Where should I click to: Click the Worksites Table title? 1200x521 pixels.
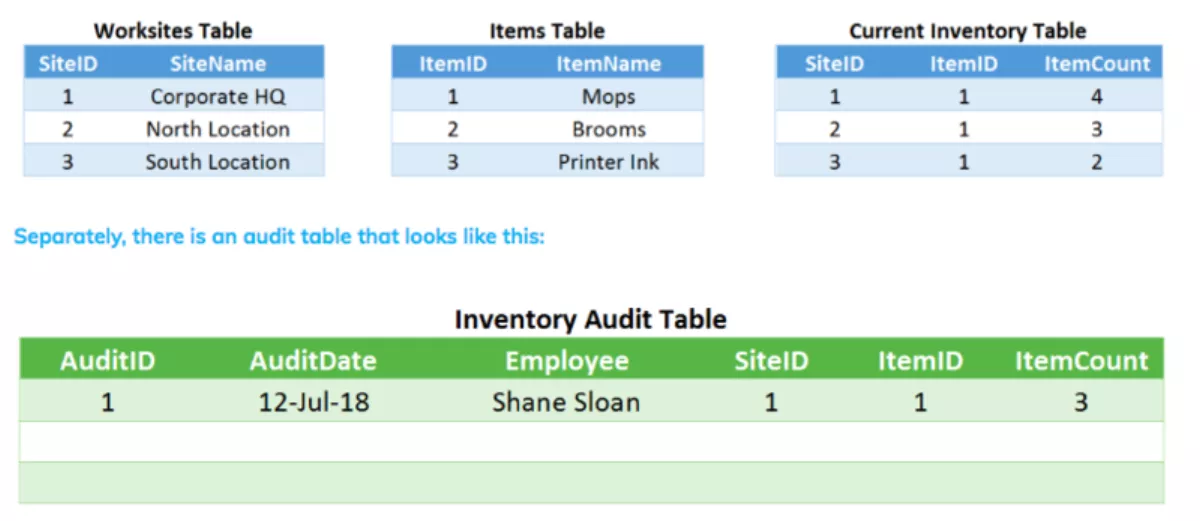pyautogui.click(x=173, y=31)
